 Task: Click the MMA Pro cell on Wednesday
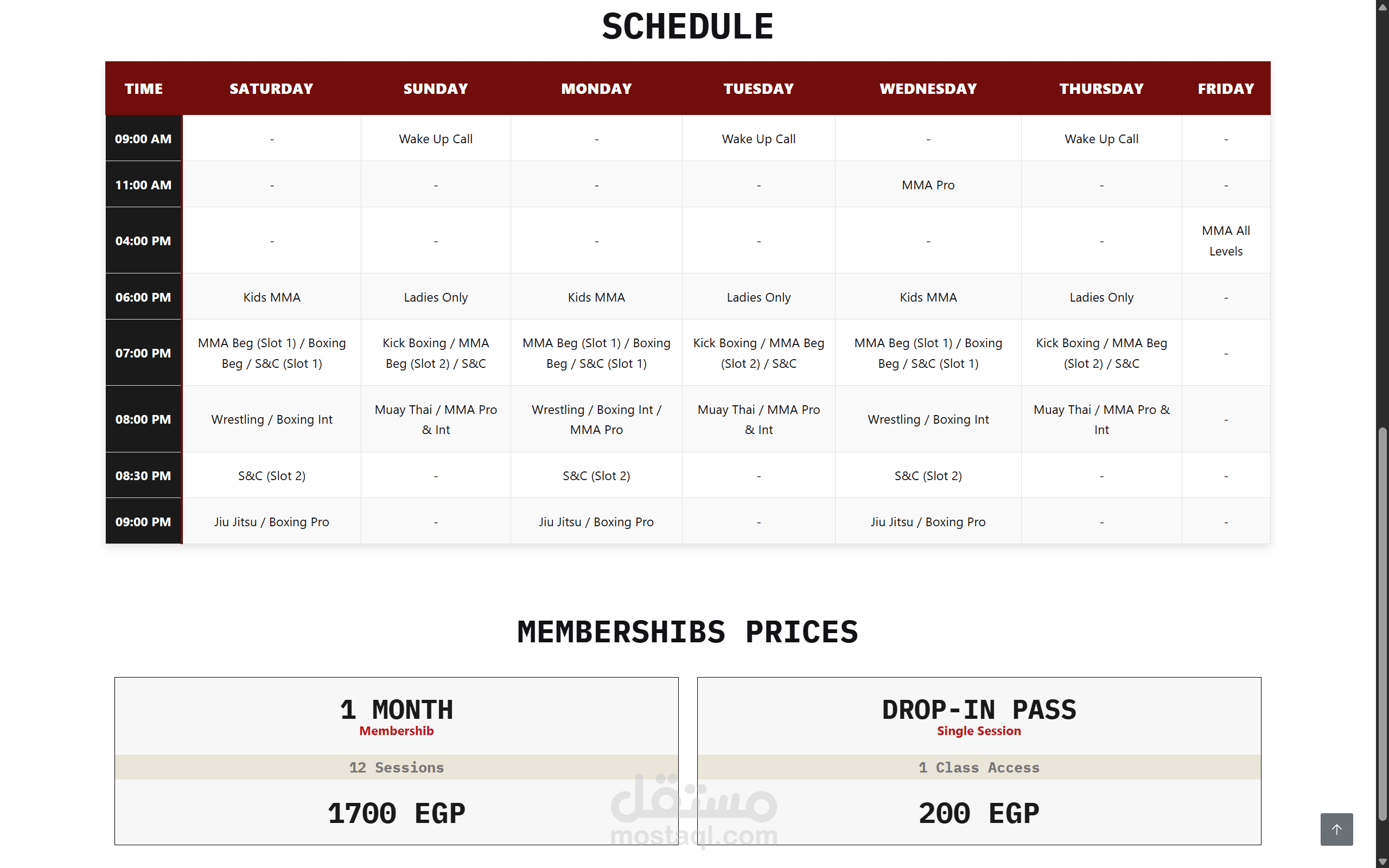point(927,185)
